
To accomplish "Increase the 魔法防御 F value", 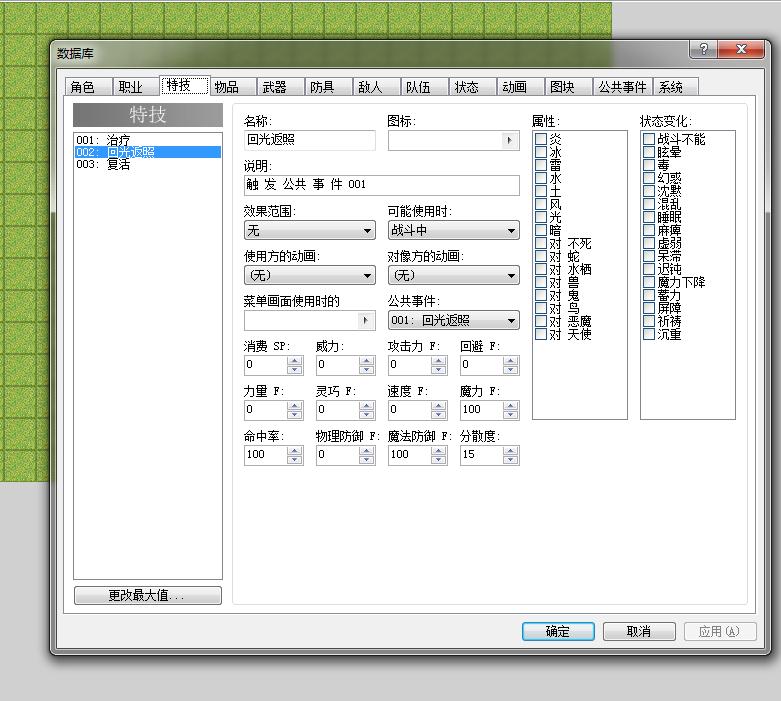I will [439, 450].
